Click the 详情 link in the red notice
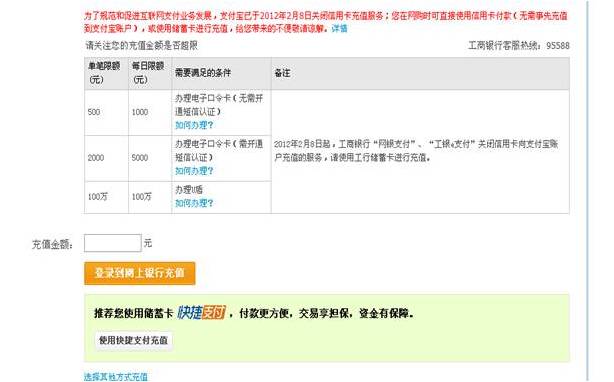 pyautogui.click(x=339, y=29)
